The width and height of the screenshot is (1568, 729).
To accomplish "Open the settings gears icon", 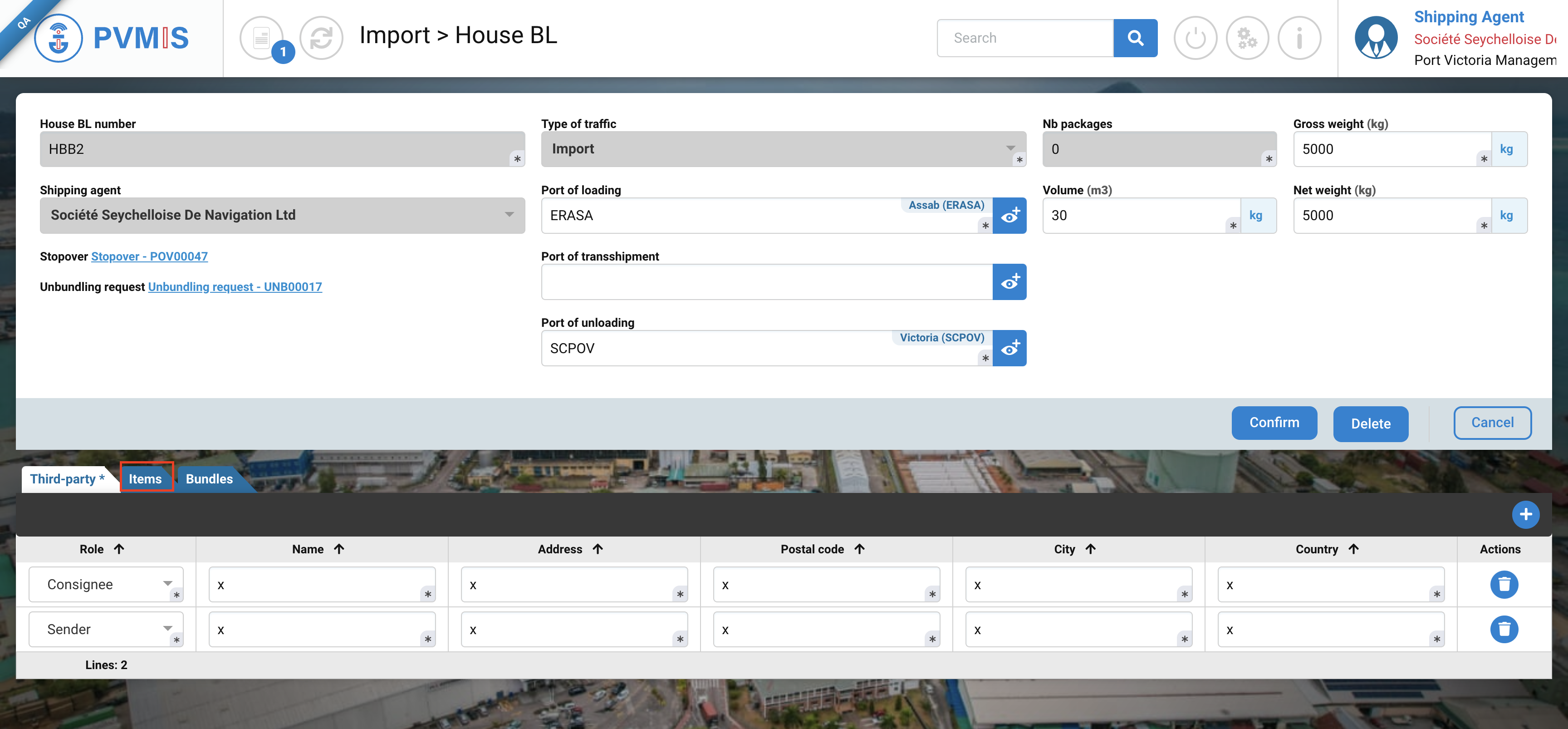I will point(1247,38).
